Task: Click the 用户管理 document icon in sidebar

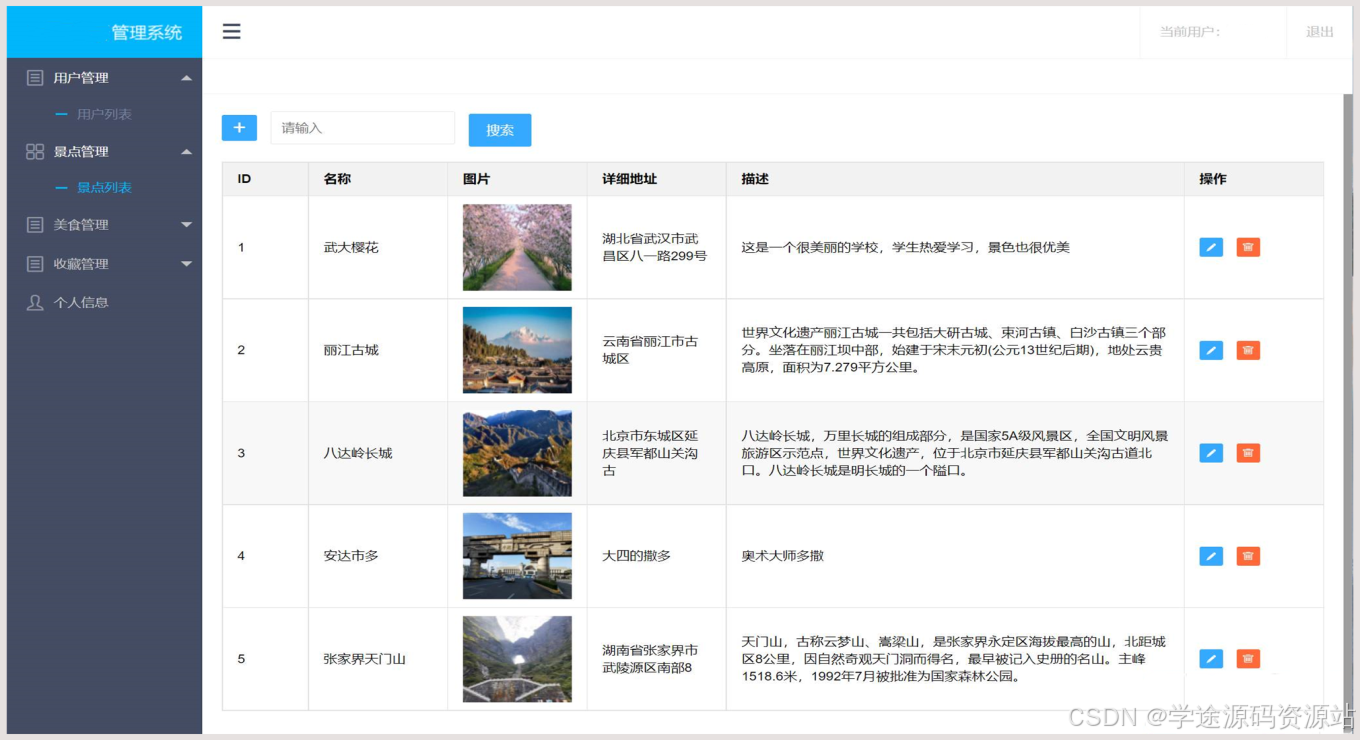Action: 35,77
